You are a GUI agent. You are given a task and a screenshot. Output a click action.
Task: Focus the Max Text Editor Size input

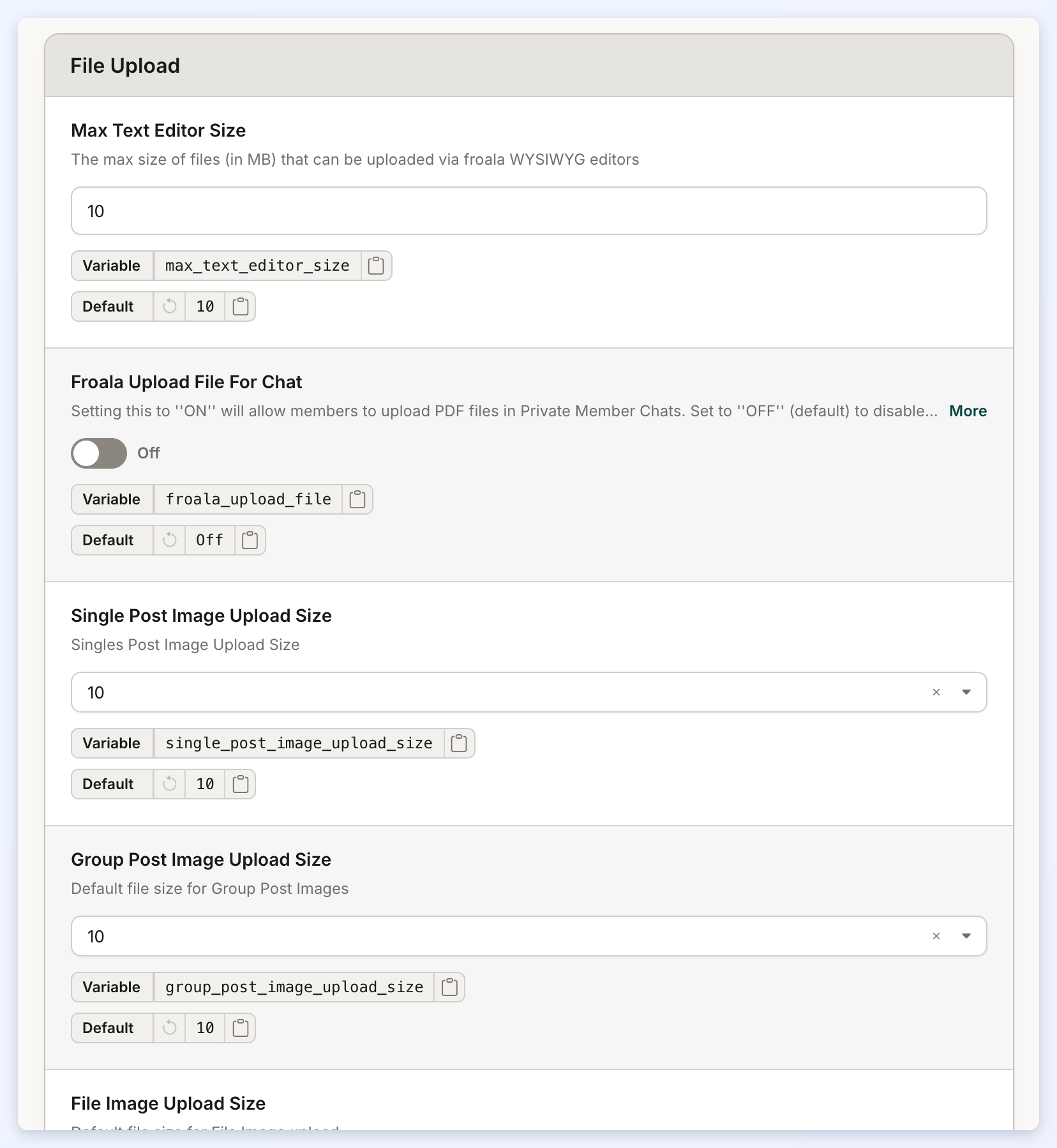[529, 211]
